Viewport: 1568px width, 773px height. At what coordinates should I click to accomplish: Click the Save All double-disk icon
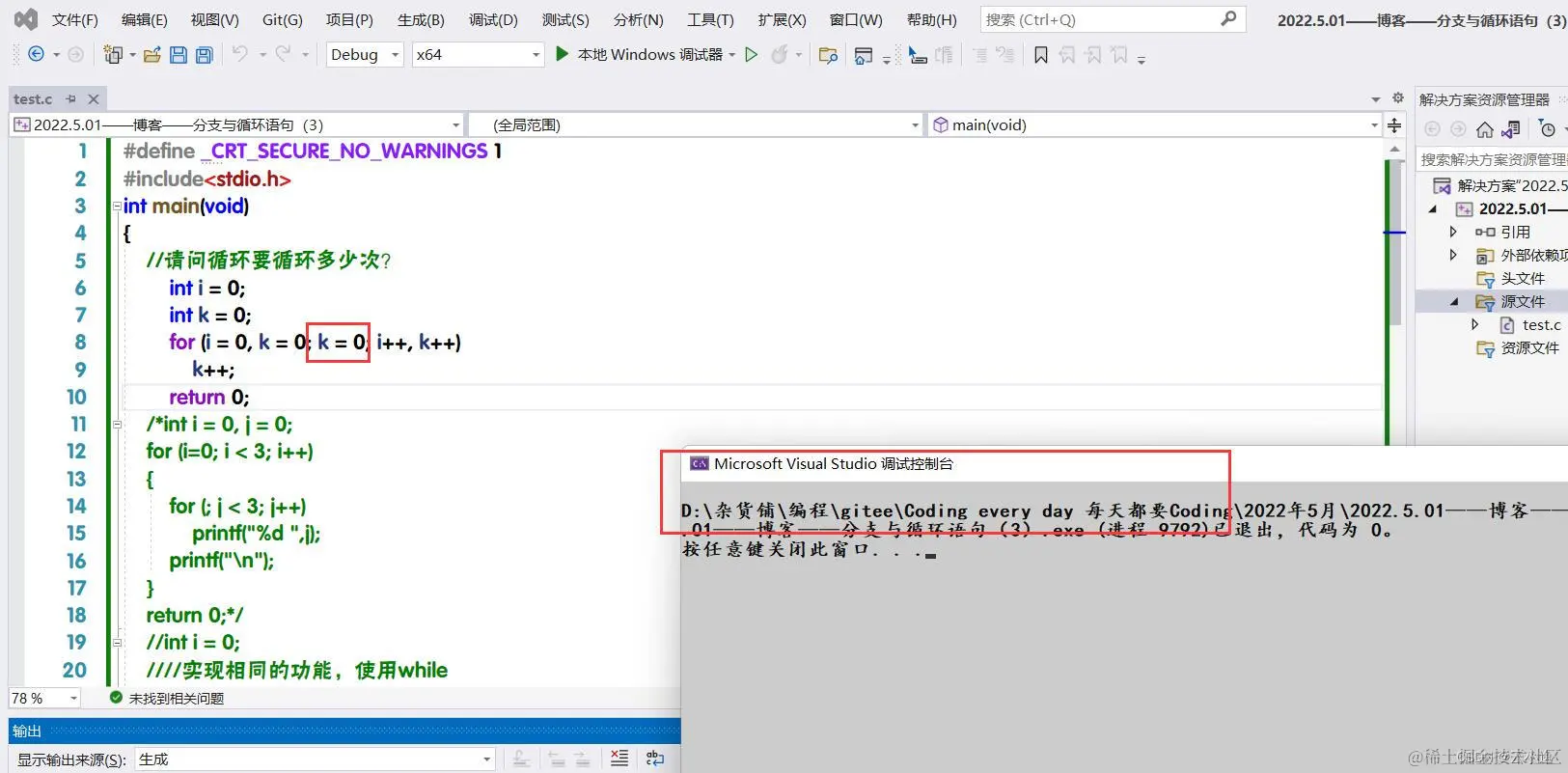204,55
